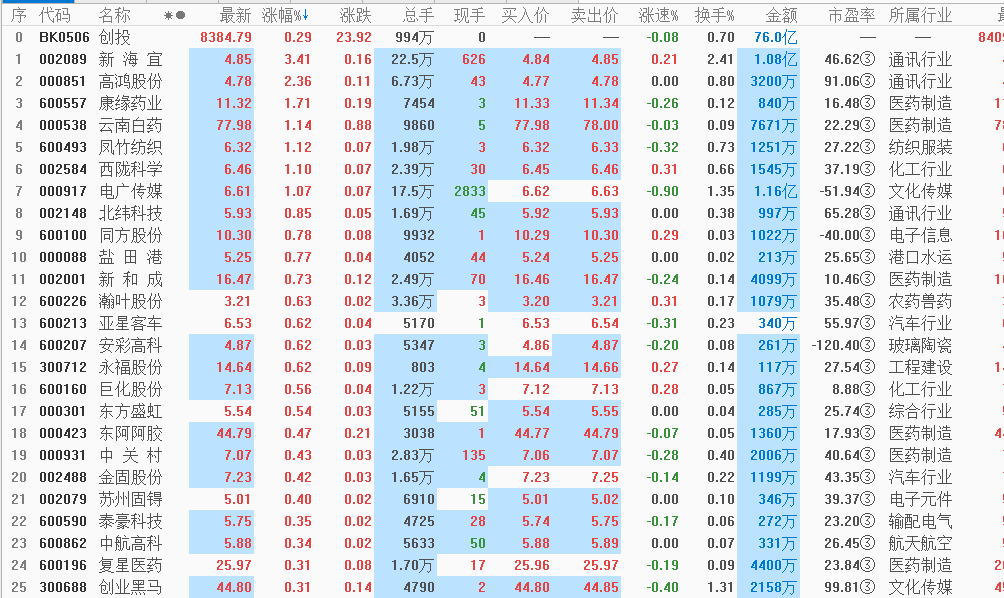Select the stock 电广传媒
The height and width of the screenshot is (598, 1004).
(x=131, y=191)
